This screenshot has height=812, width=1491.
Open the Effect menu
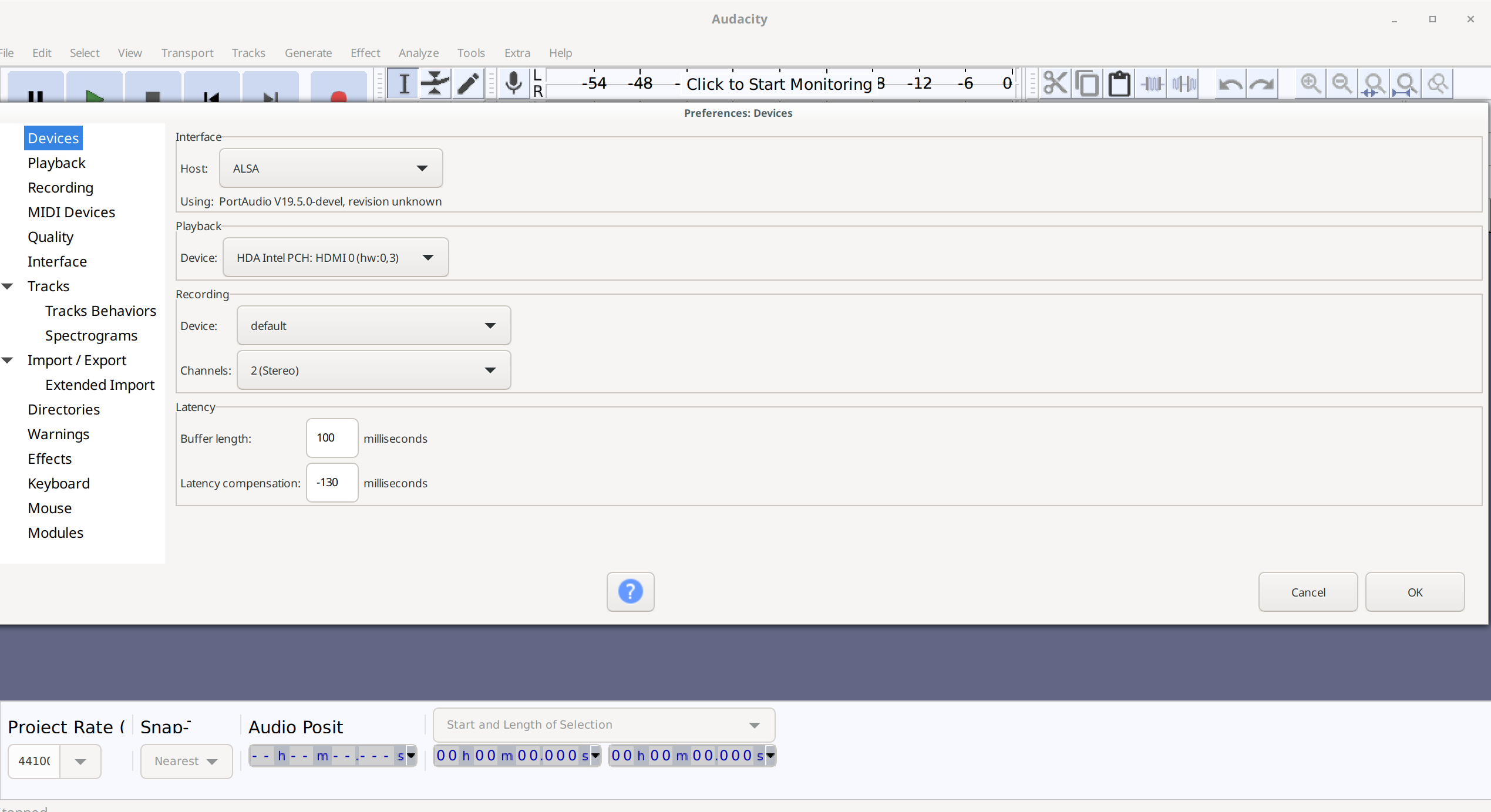[x=365, y=53]
